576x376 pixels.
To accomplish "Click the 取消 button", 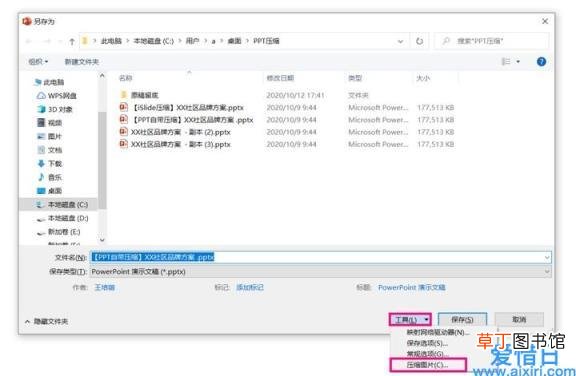I will pos(519,319).
